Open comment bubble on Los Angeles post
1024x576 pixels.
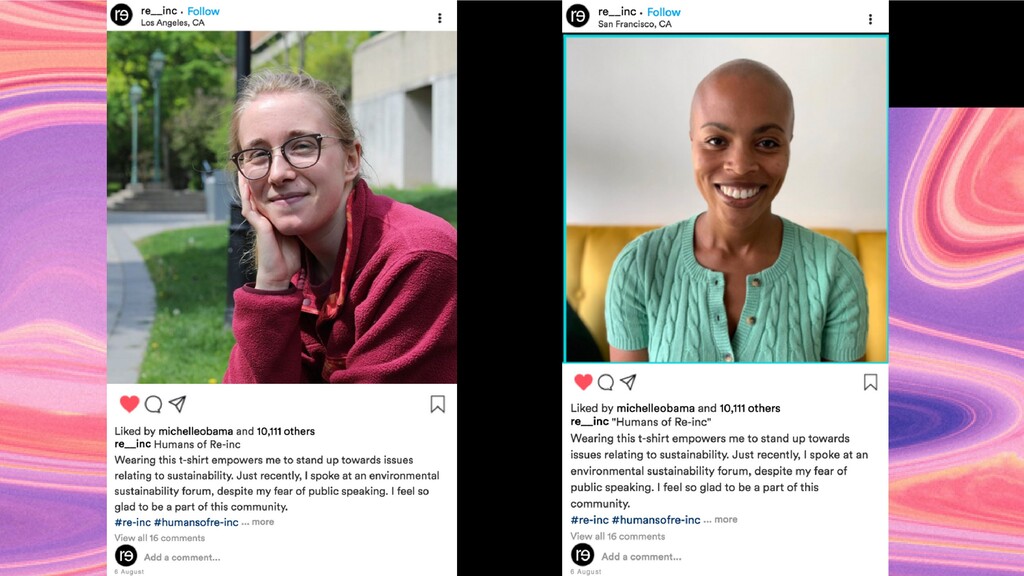click(153, 404)
